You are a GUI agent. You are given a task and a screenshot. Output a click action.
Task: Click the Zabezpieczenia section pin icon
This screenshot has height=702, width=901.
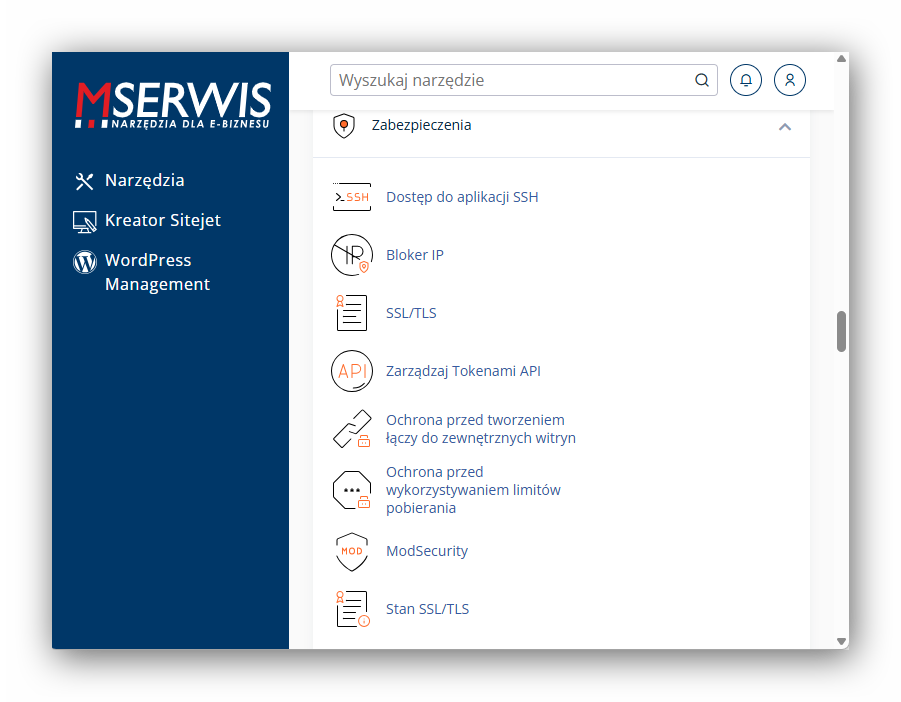coord(344,125)
